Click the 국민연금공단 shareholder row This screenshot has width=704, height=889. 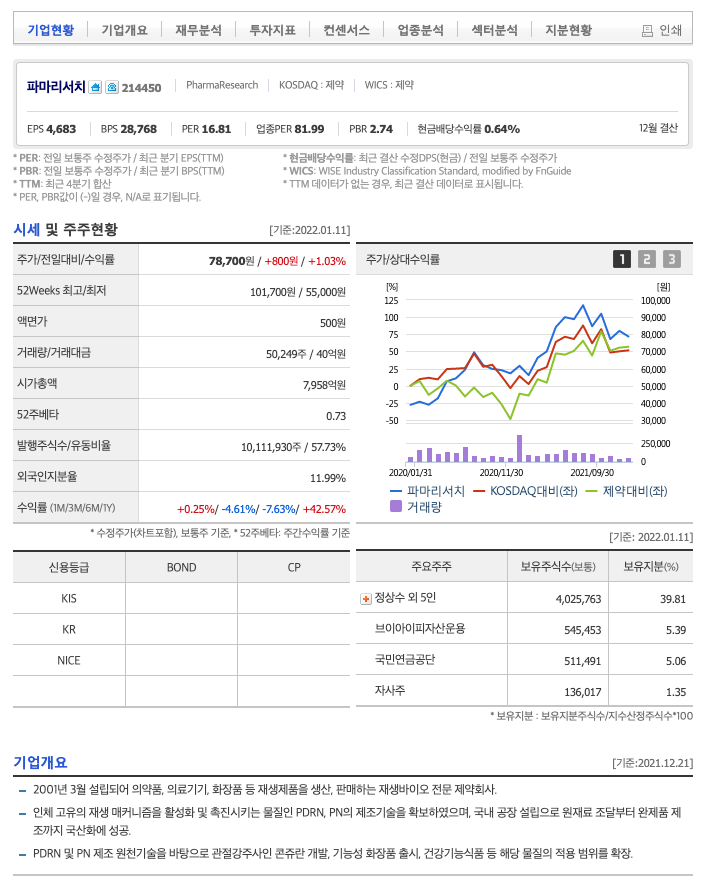(x=524, y=660)
